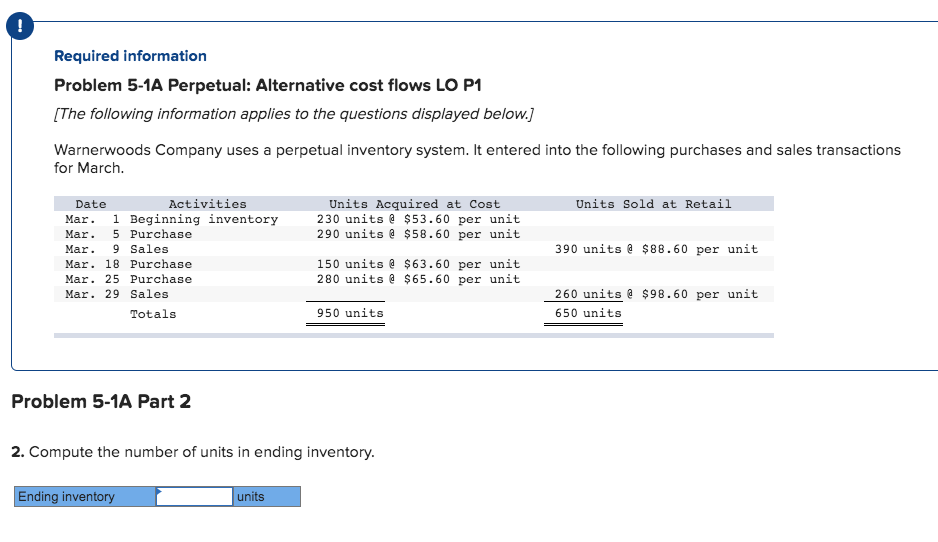Click '290 units @ $58.60 per unit' cell
Screen dimensions: 938x542
click(x=418, y=234)
